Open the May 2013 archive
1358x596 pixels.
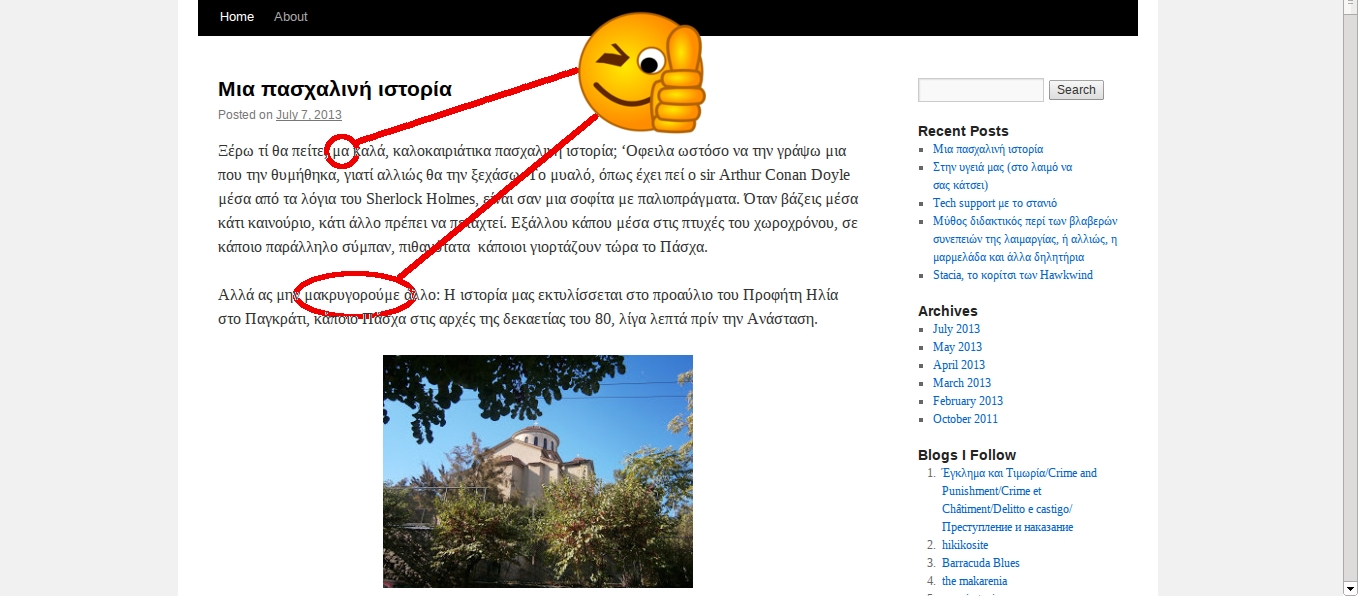pyautogui.click(x=957, y=347)
